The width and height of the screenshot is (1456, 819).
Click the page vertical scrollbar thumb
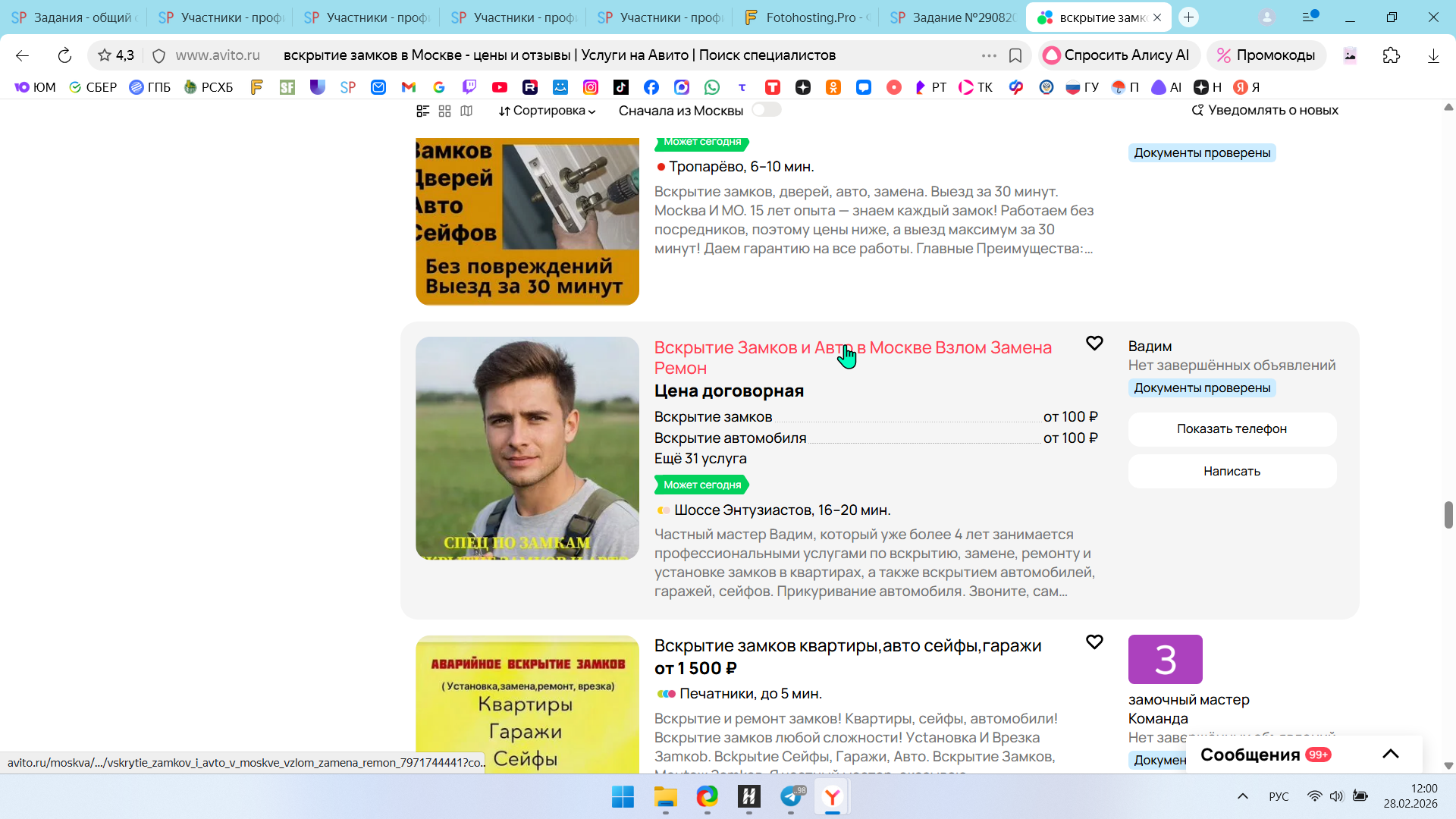[1448, 515]
